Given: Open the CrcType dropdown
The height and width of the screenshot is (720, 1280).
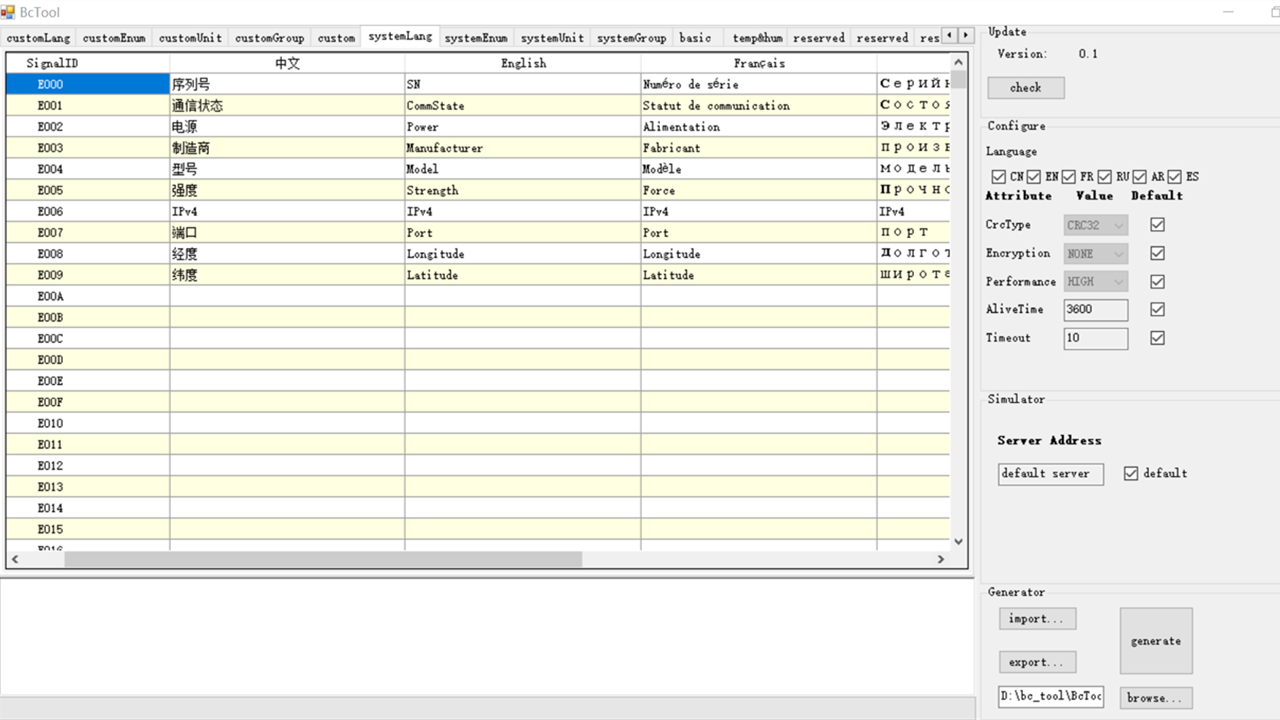Looking at the screenshot, I should tap(1096, 225).
